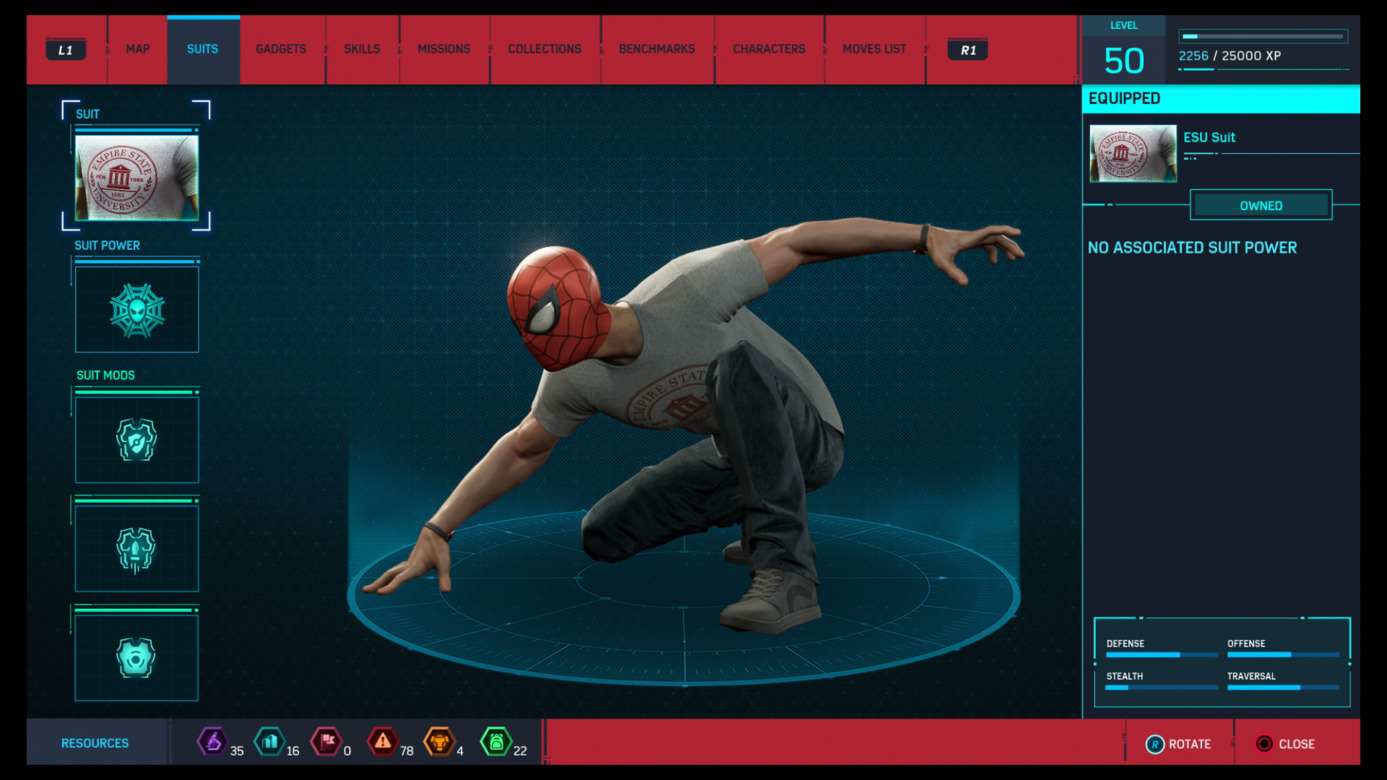Click the Rotate control
This screenshot has width=1387, height=780.
[x=1178, y=744]
